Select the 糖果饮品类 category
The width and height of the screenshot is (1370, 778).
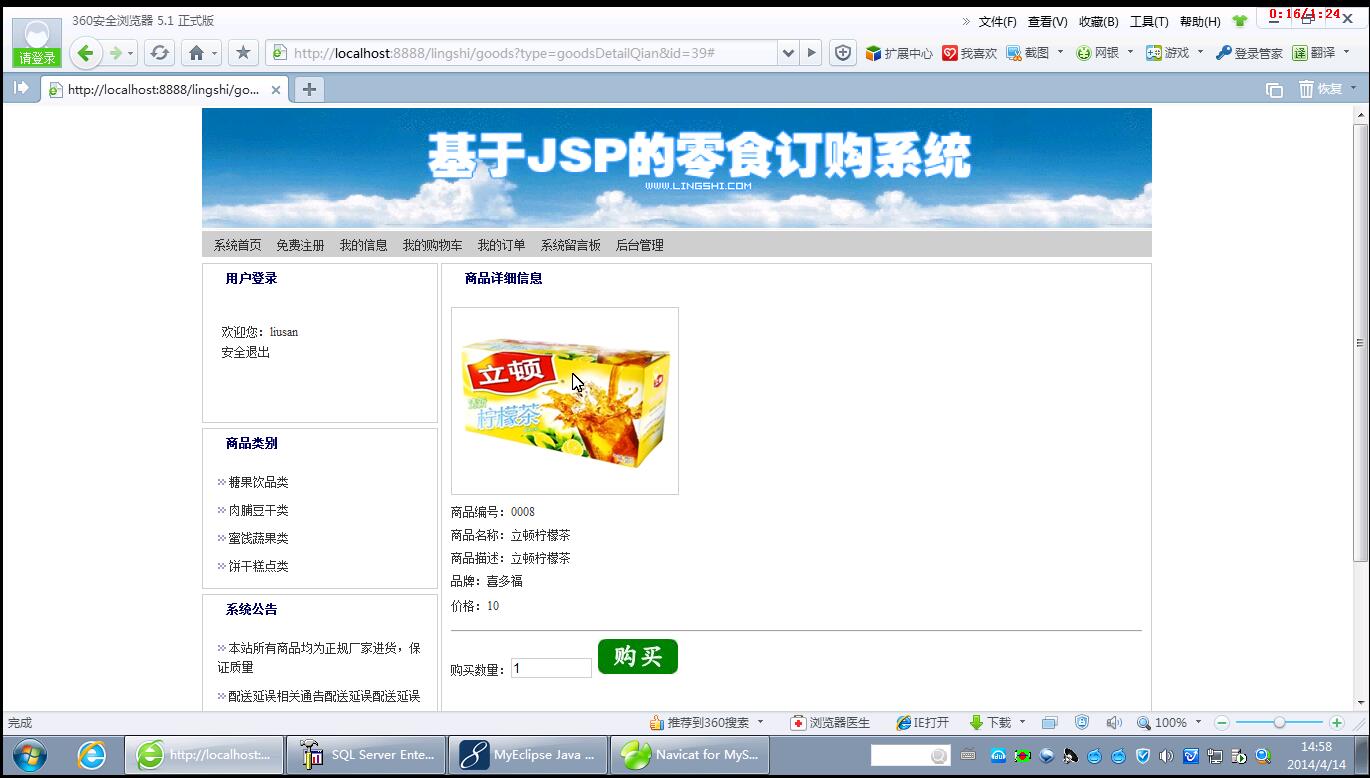pos(258,482)
